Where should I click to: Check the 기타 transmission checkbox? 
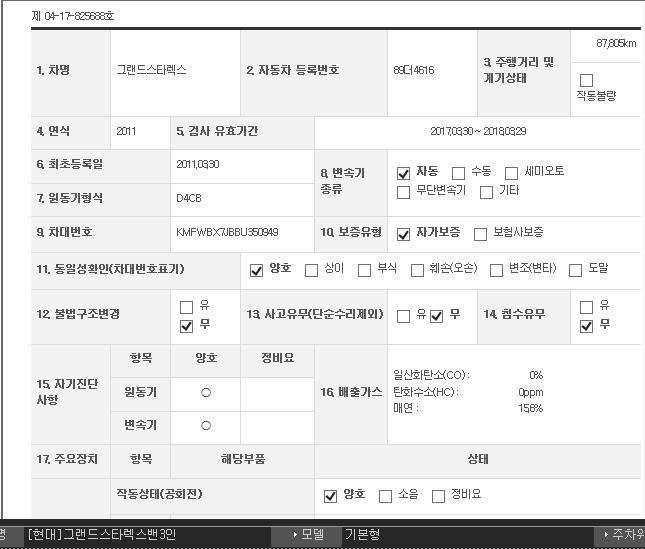click(487, 192)
